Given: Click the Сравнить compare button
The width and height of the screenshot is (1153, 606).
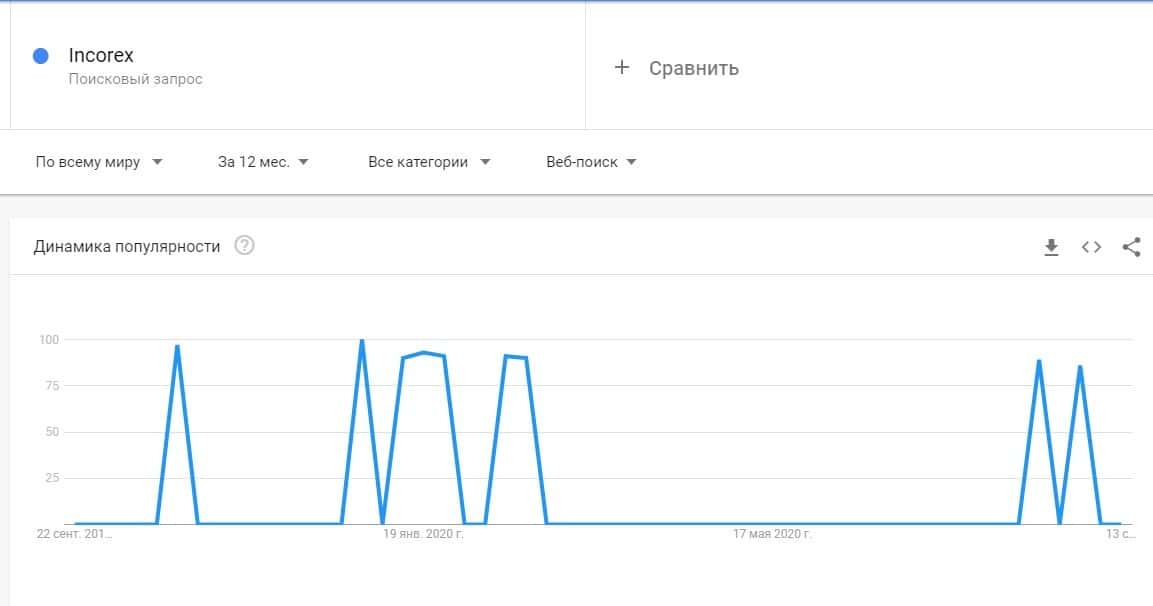Looking at the screenshot, I should point(693,68).
